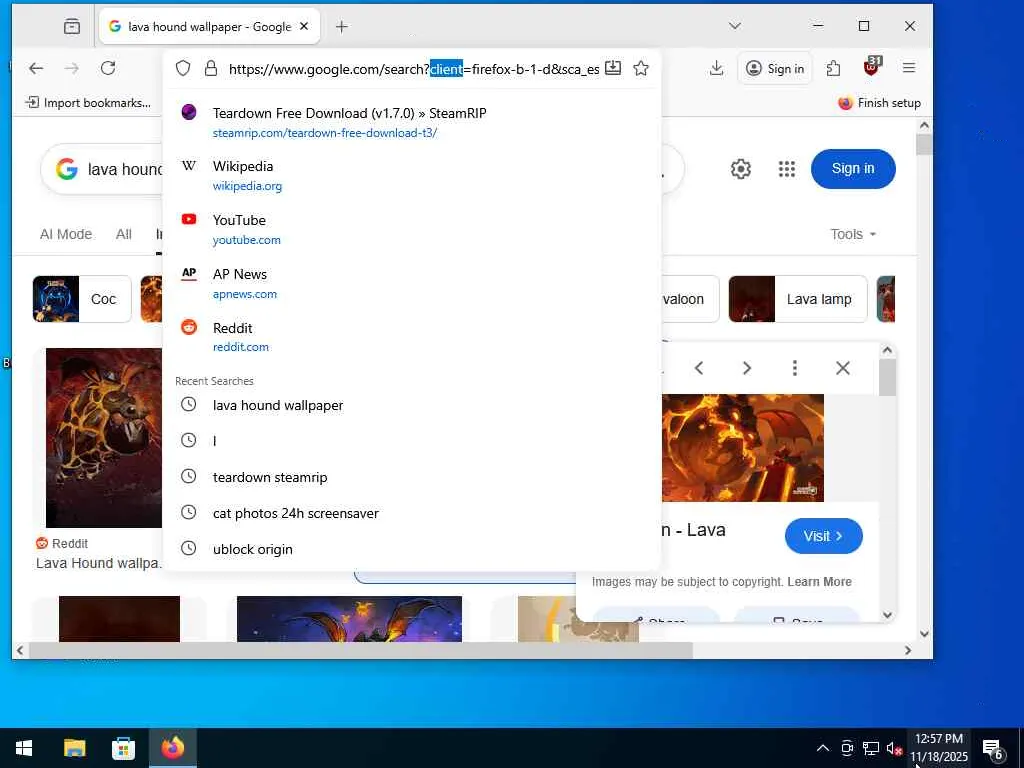The height and width of the screenshot is (768, 1024).
Task: Open the Downloads panel
Action: 716,68
